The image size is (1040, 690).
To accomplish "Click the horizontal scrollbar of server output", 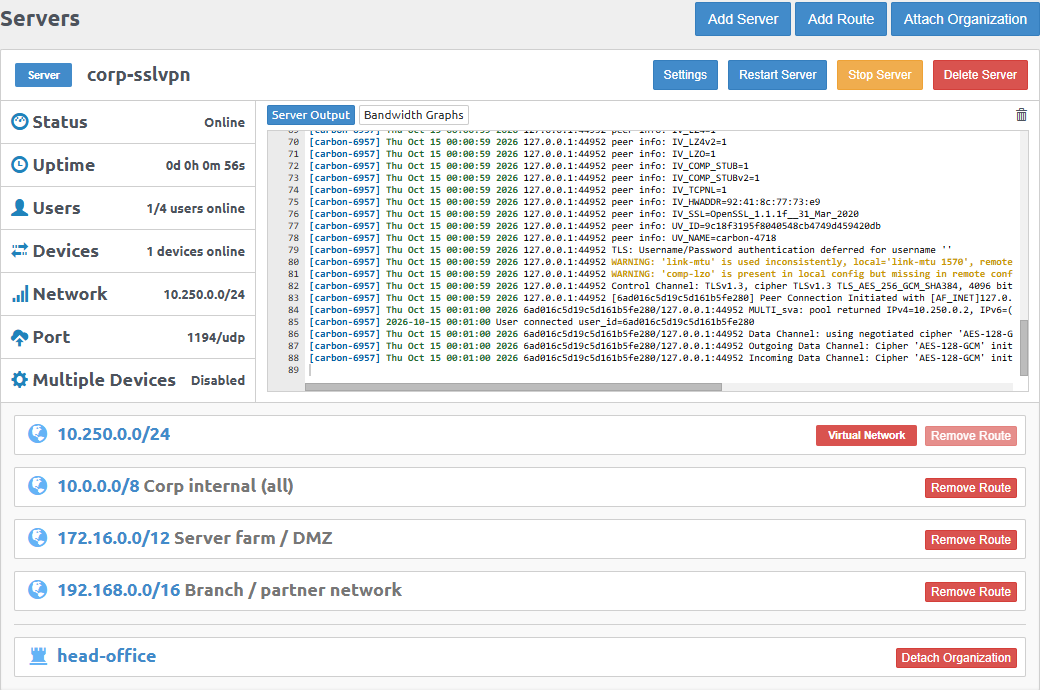I will (x=513, y=387).
